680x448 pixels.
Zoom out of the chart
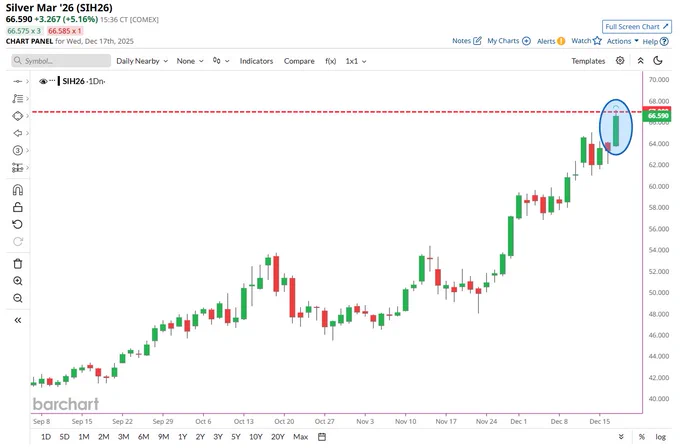(18, 298)
